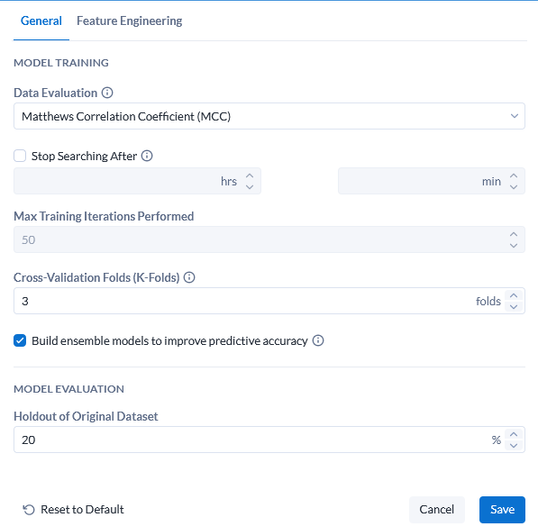Uncheck the Build ensemble models checkbox
Screen dimensions: 538x524
20,341
